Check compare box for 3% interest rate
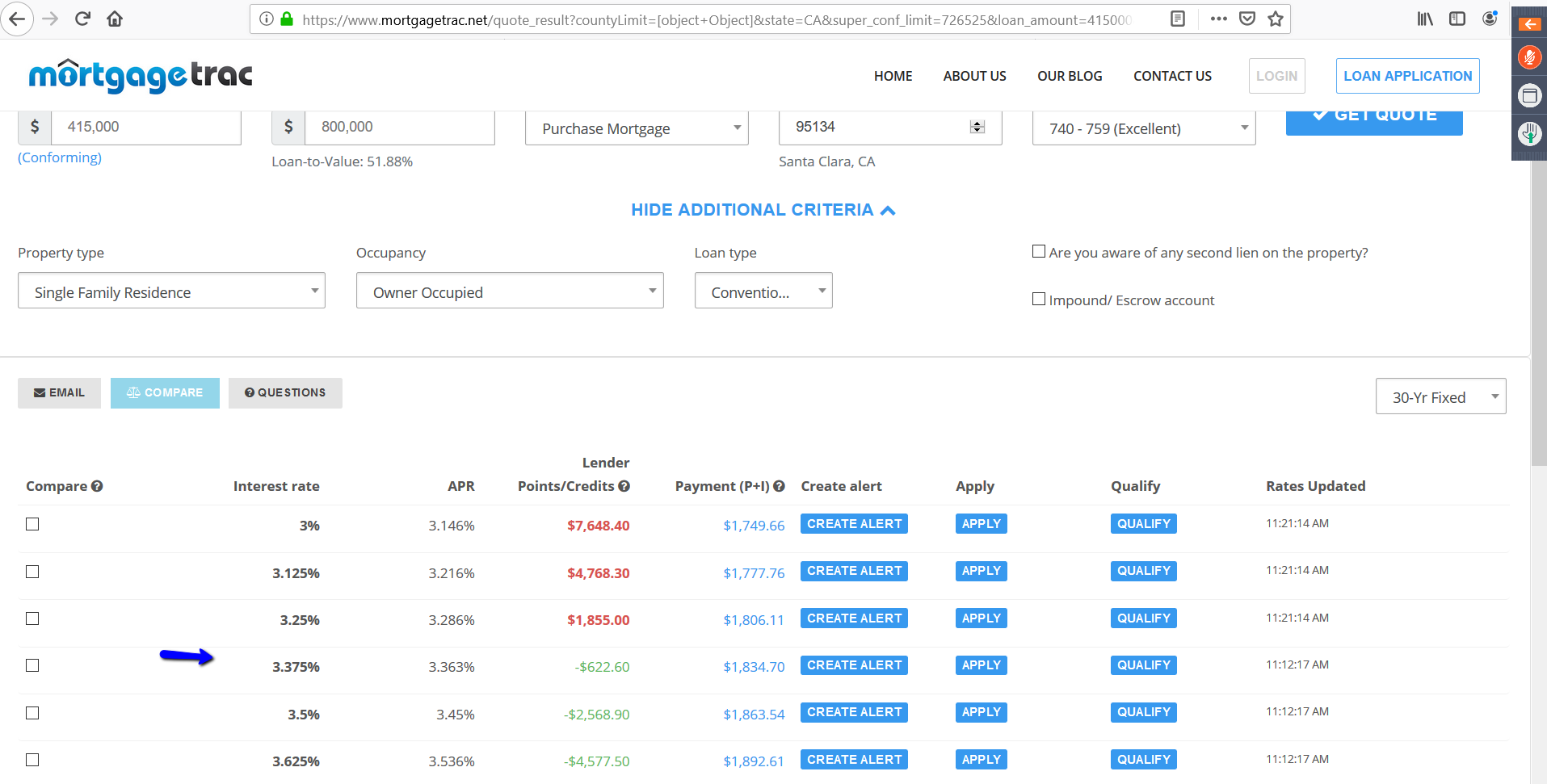Image resolution: width=1547 pixels, height=784 pixels. point(32,524)
